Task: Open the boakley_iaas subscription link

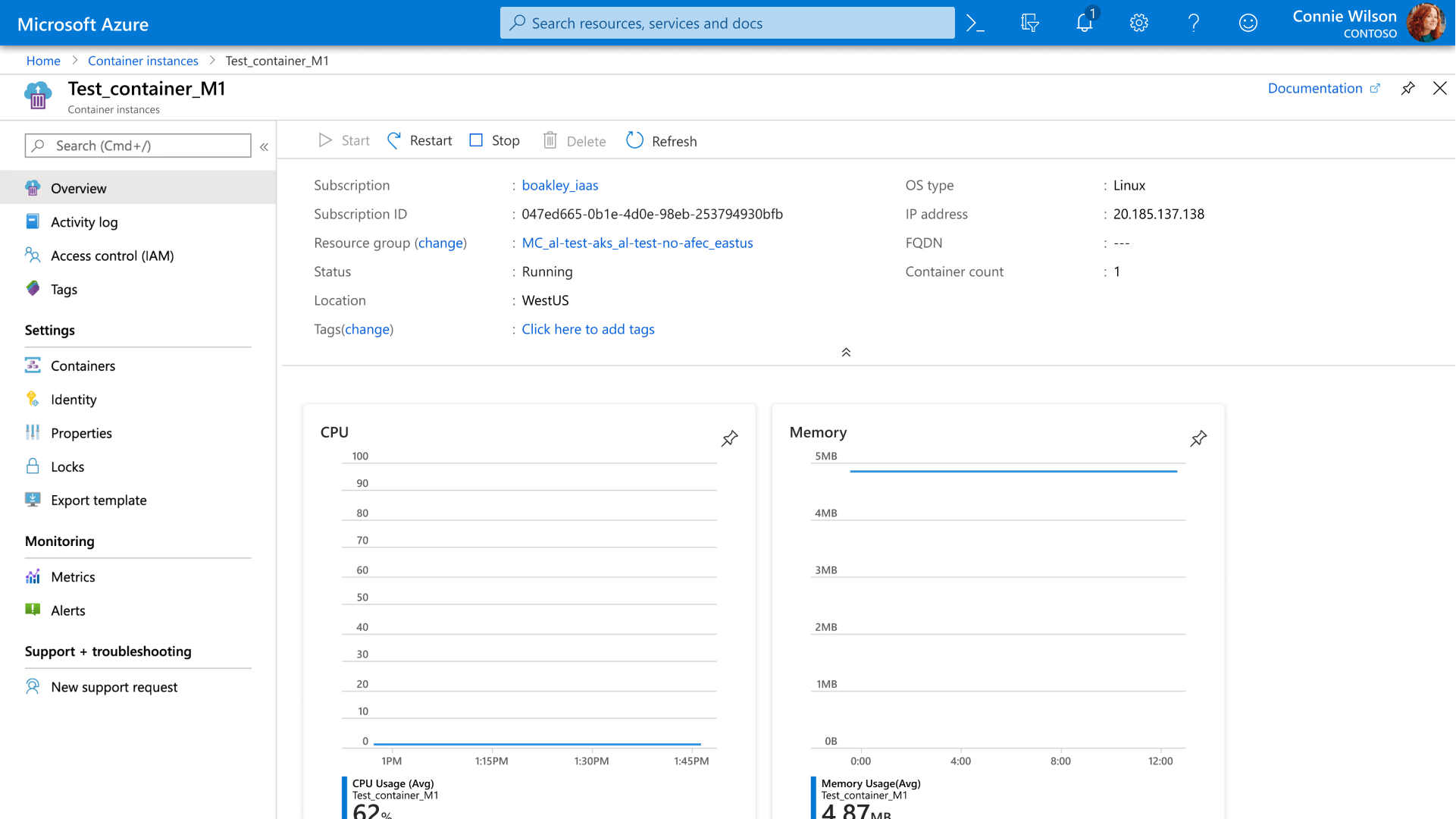Action: tap(559, 185)
